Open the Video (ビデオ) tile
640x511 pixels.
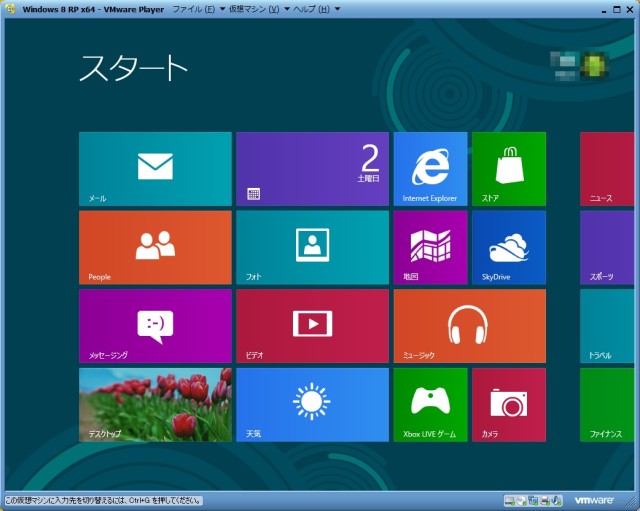312,326
